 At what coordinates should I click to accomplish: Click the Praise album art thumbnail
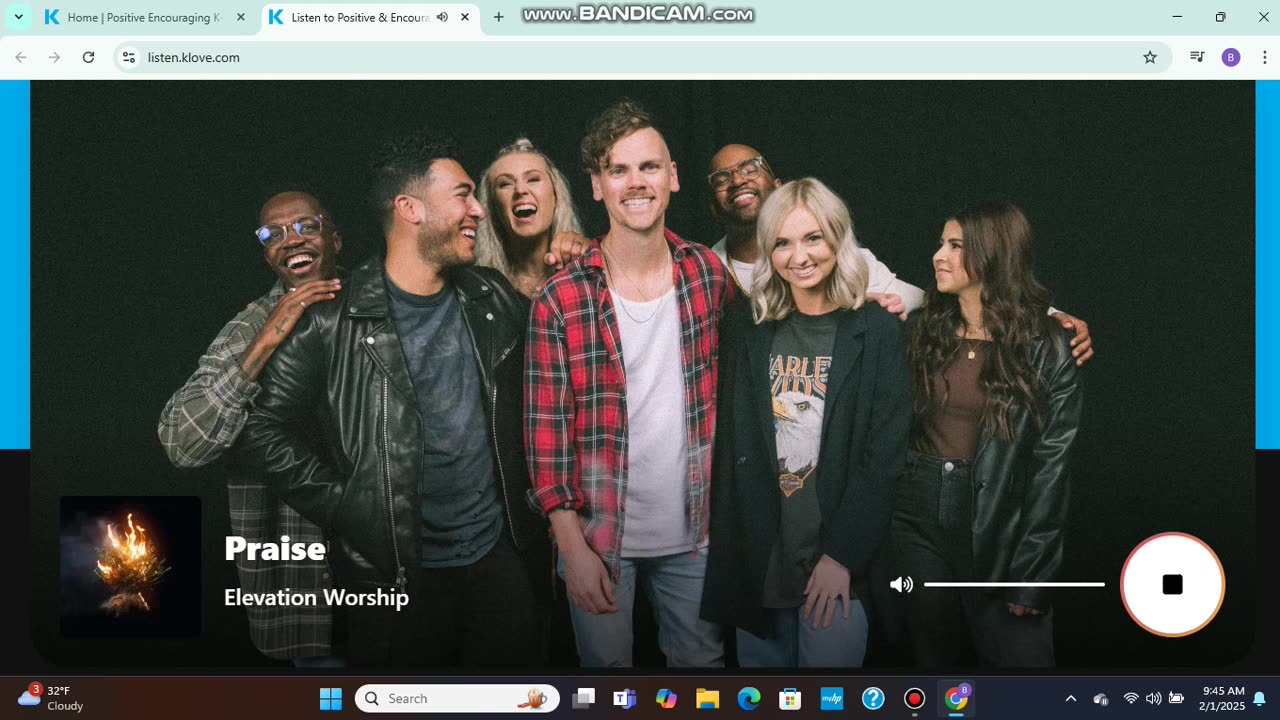131,566
